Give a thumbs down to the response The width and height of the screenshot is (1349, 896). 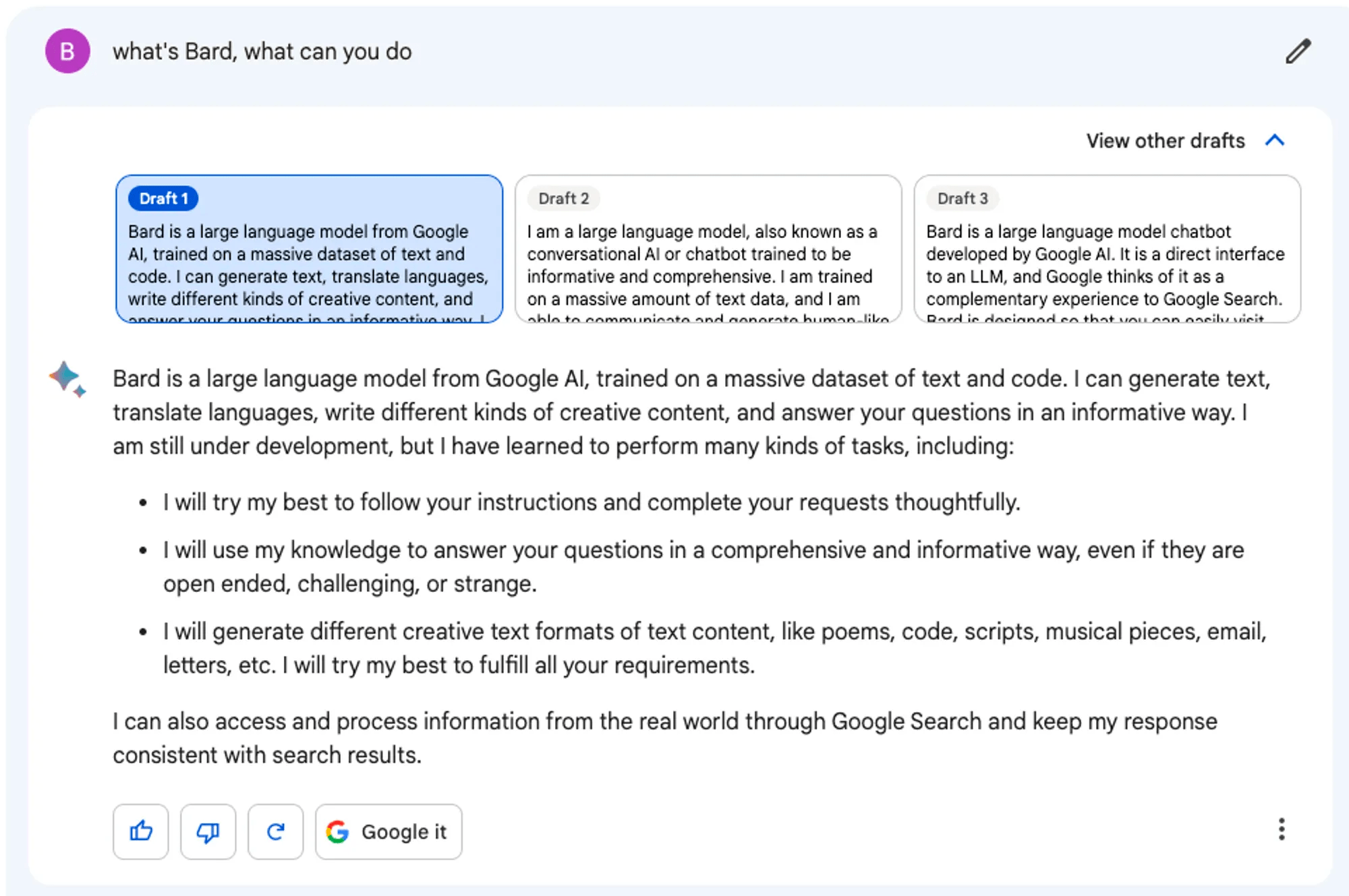click(208, 831)
